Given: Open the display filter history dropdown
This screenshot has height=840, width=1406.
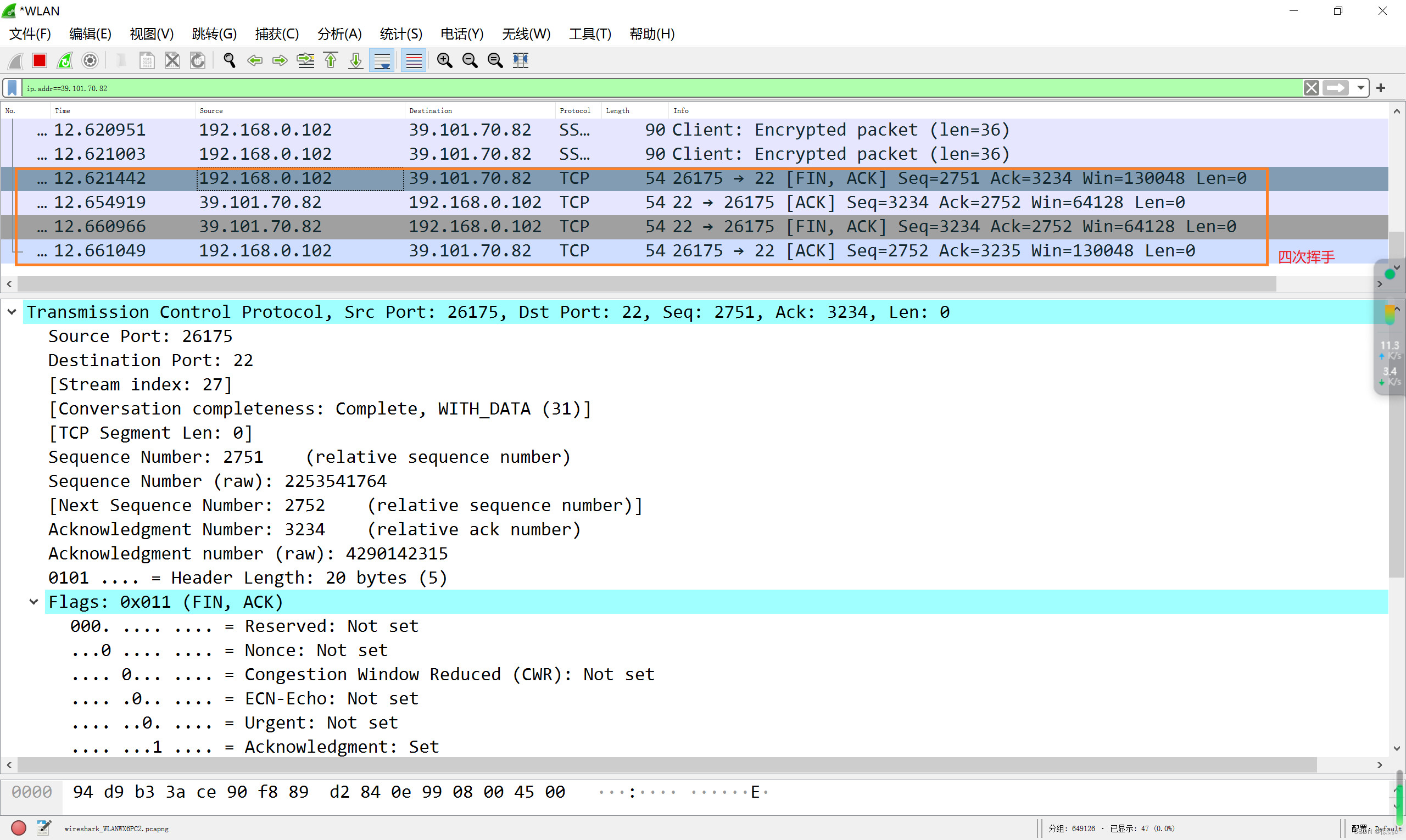Looking at the screenshot, I should click(x=1361, y=88).
